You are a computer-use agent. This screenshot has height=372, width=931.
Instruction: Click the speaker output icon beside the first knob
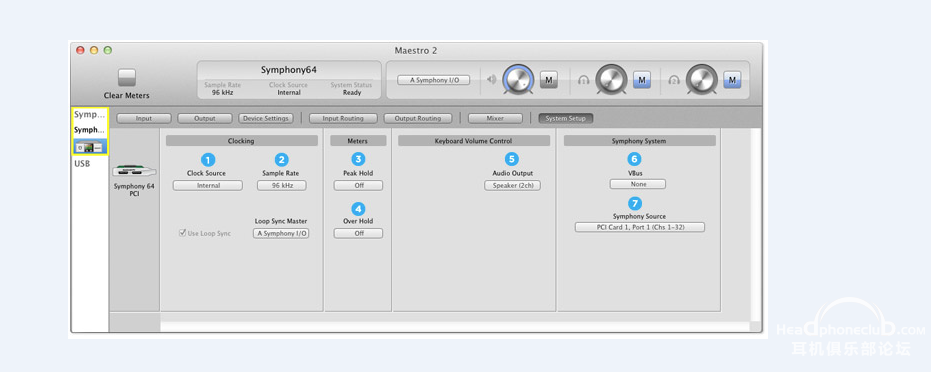(492, 80)
